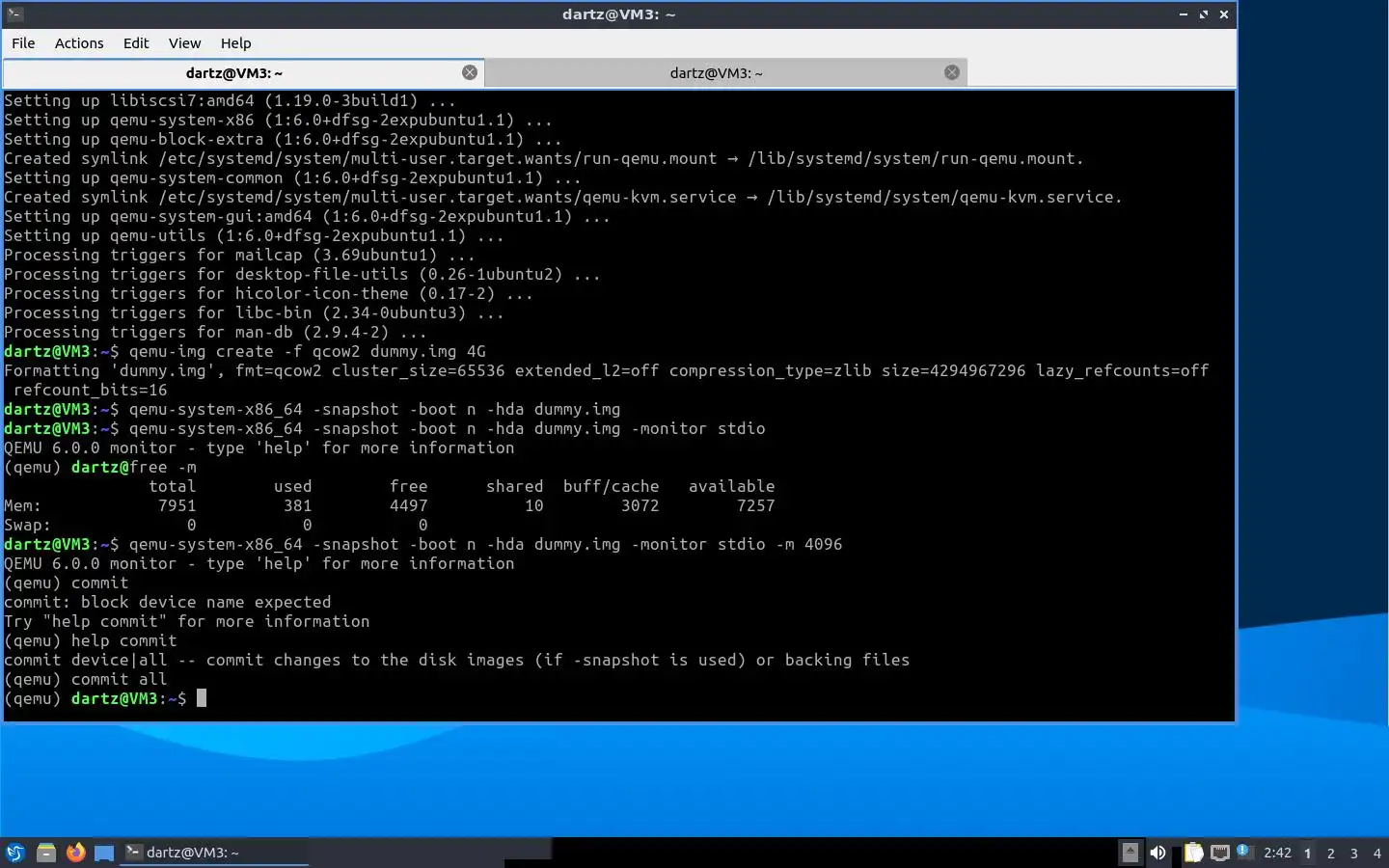The image size is (1389, 868).
Task: Click the 'total' column header
Action: point(173,486)
